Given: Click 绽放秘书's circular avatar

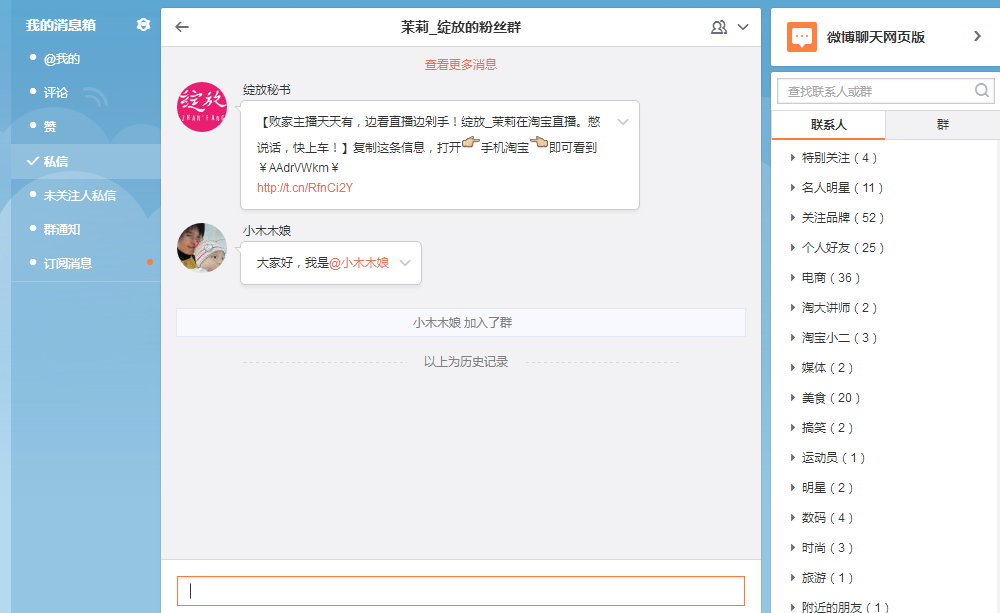Looking at the screenshot, I should [x=202, y=106].
